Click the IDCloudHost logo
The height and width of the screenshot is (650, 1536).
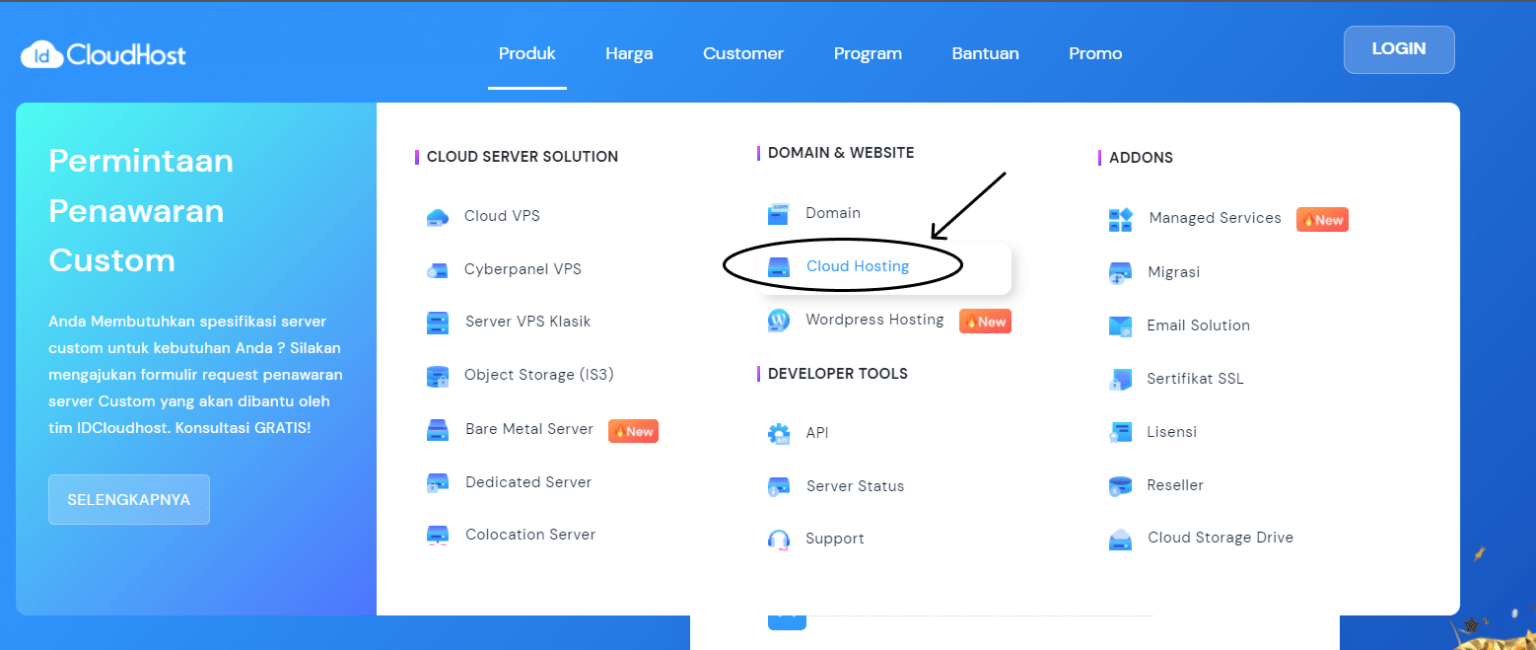tap(101, 54)
